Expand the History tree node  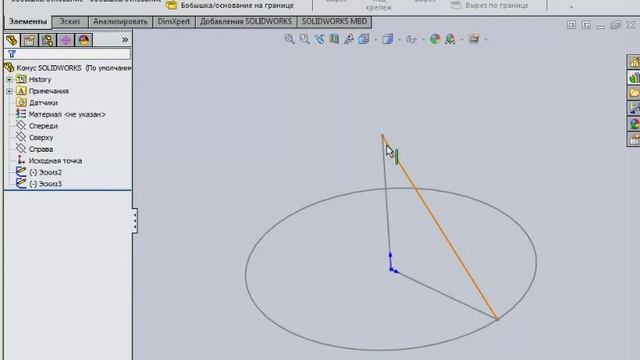pyautogui.click(x=9, y=80)
